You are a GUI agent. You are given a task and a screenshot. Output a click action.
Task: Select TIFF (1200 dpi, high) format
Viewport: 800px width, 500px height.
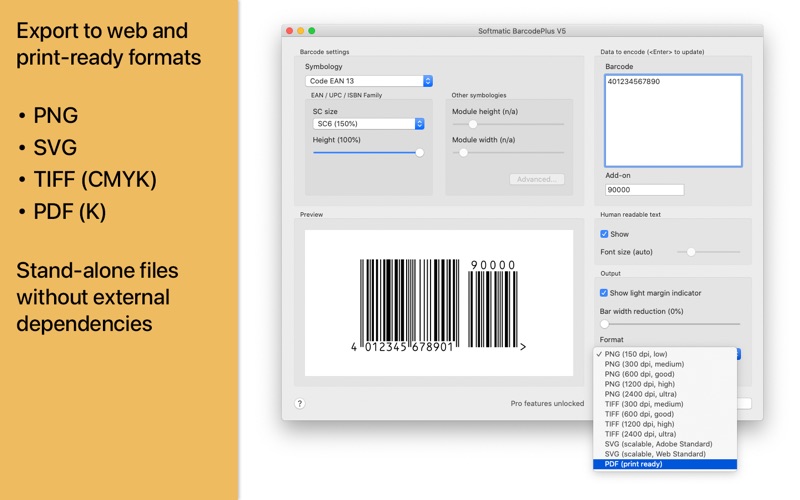point(665,424)
